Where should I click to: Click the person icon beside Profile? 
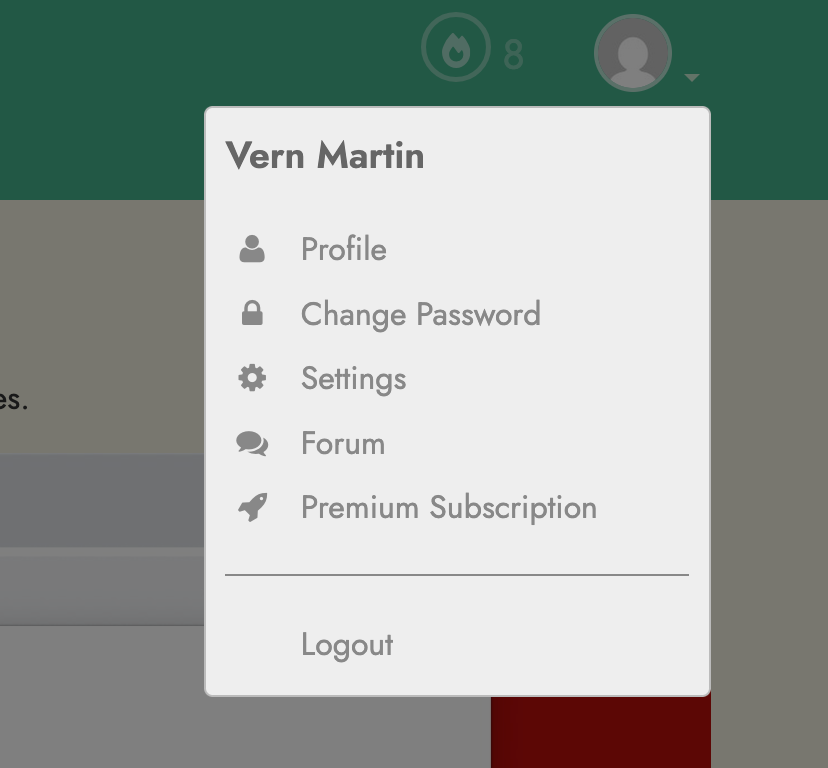252,249
